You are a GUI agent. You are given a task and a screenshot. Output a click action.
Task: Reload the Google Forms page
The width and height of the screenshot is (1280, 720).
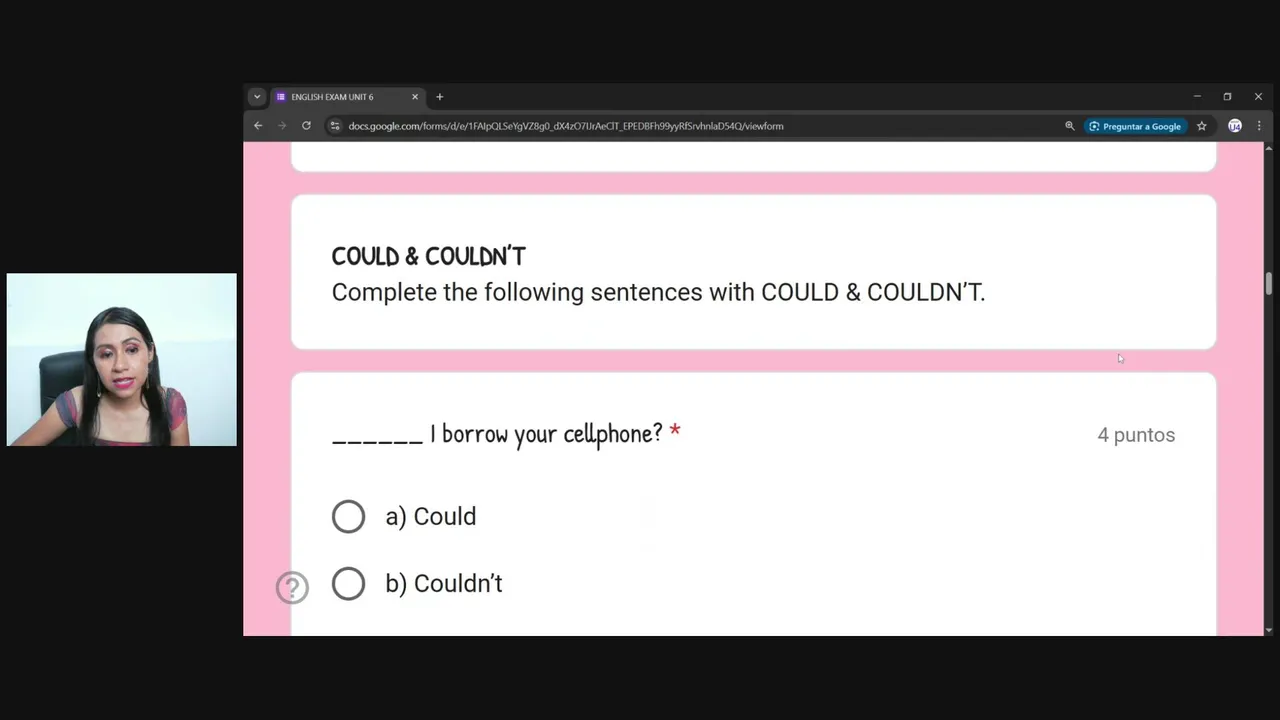pos(306,126)
